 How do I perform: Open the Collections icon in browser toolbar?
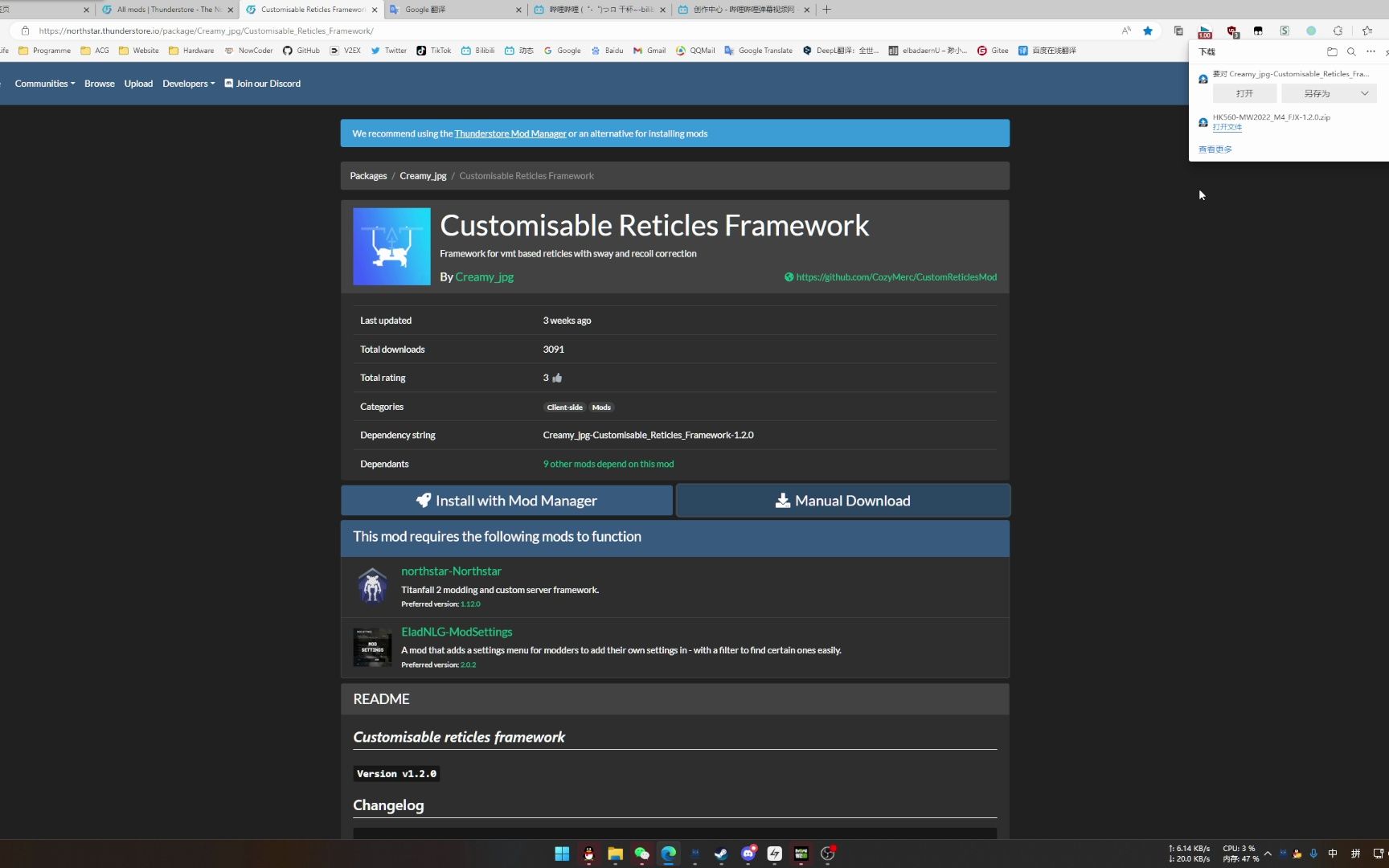click(x=1178, y=31)
